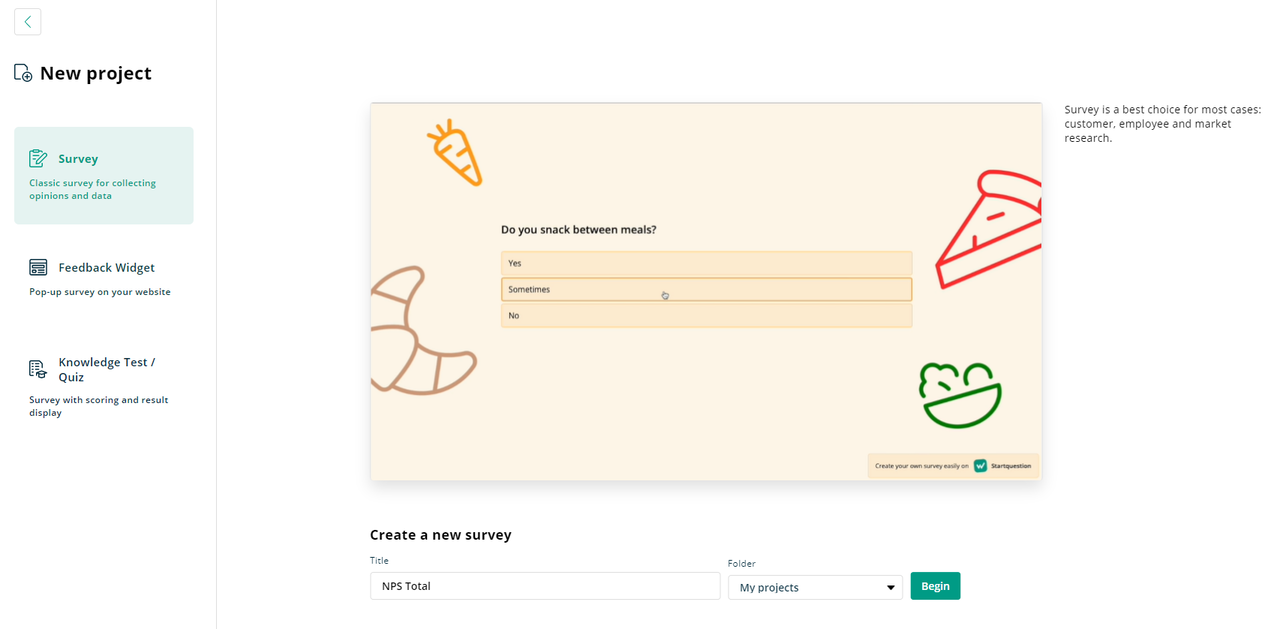The width and height of the screenshot is (1277, 629).
Task: Click the Knowledge Test graduation icon
Action: [x=38, y=369]
